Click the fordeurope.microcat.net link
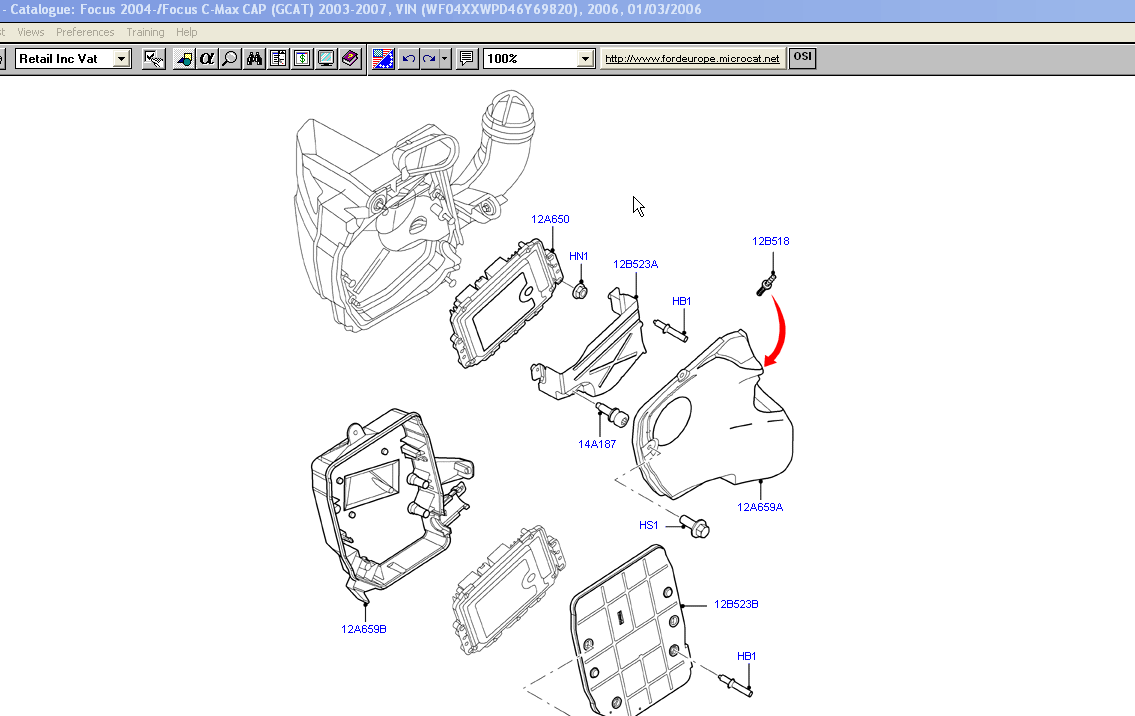The width and height of the screenshot is (1135, 716). click(692, 59)
